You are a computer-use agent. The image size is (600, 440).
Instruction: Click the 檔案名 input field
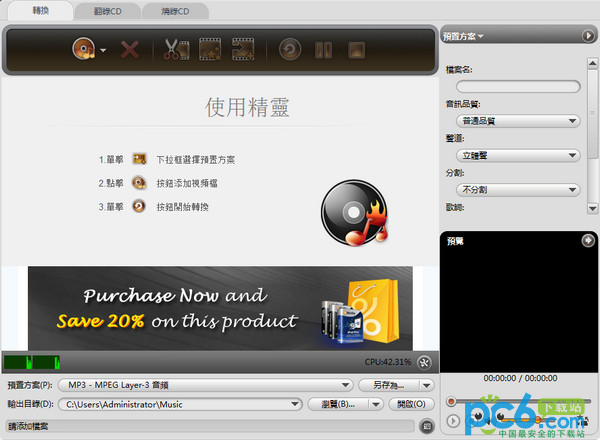(518, 86)
